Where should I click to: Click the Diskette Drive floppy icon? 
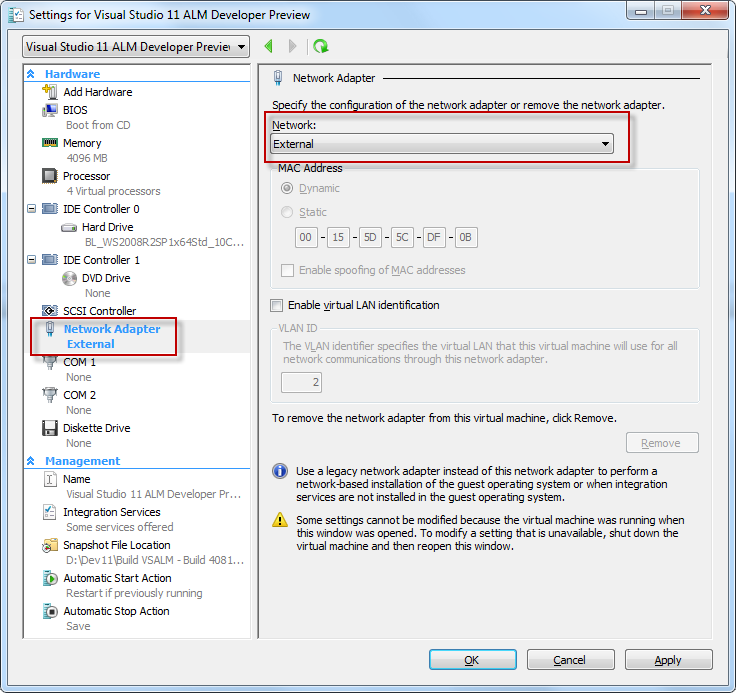tap(50, 428)
